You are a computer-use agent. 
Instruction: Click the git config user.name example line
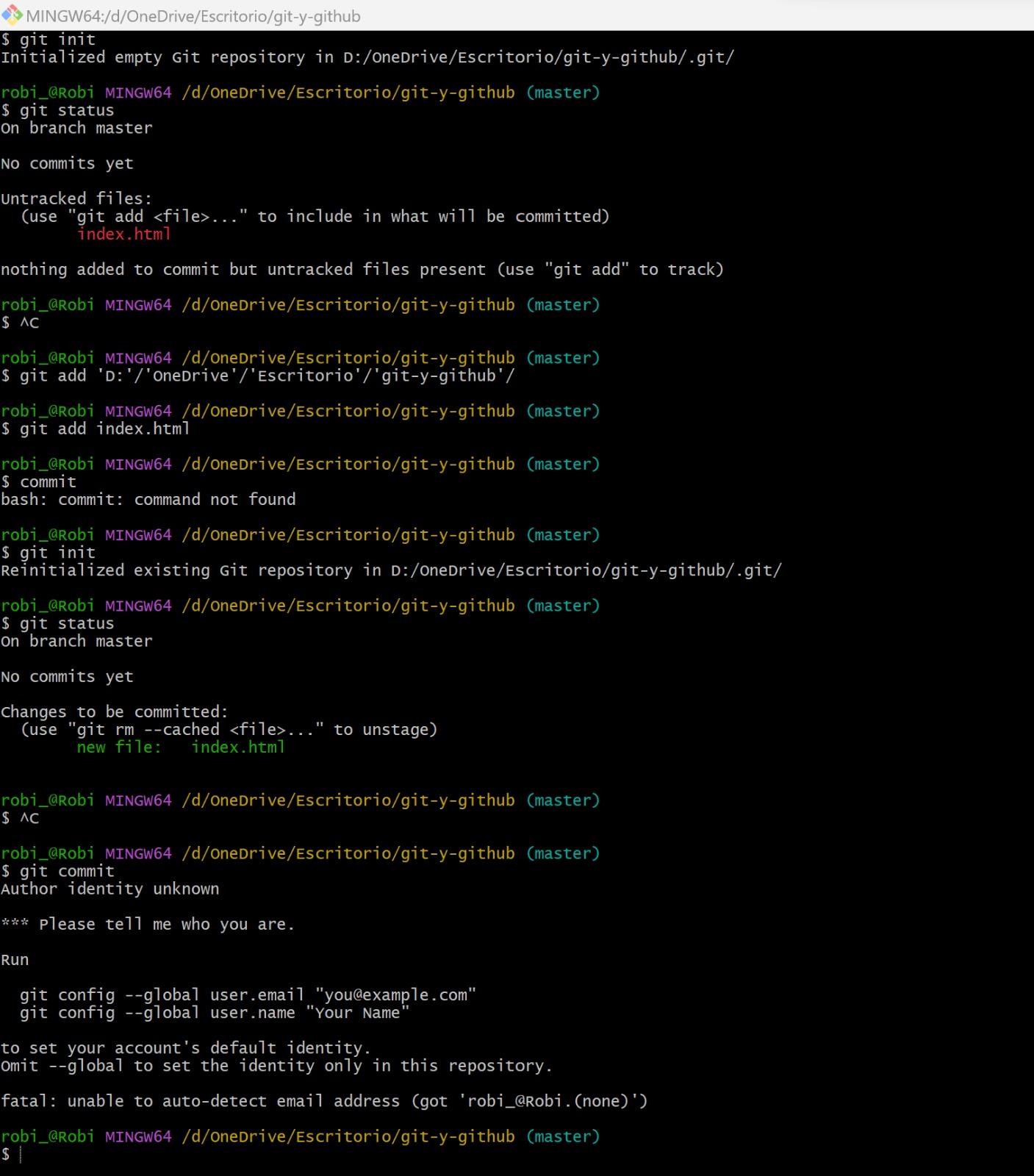(215, 1013)
